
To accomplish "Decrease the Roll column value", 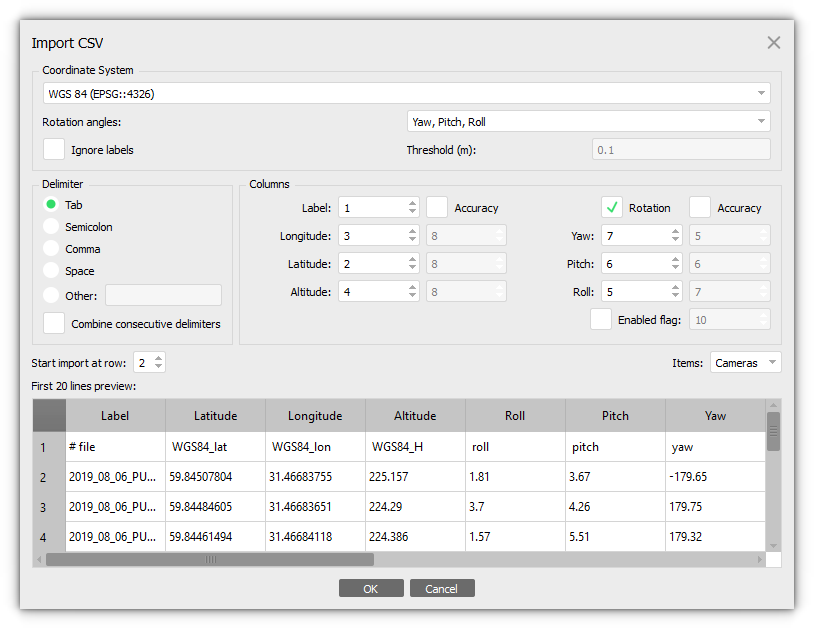I will point(675,296).
